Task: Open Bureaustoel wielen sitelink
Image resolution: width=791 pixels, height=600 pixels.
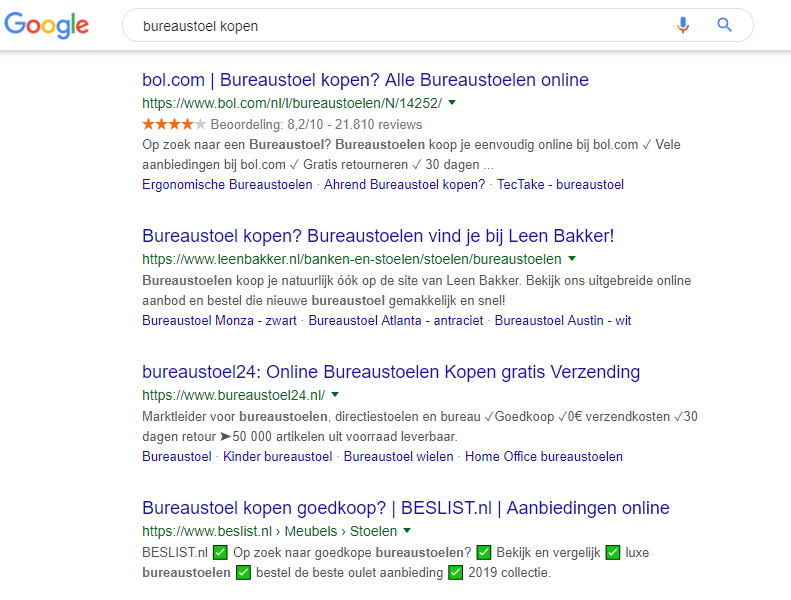Action: click(398, 456)
